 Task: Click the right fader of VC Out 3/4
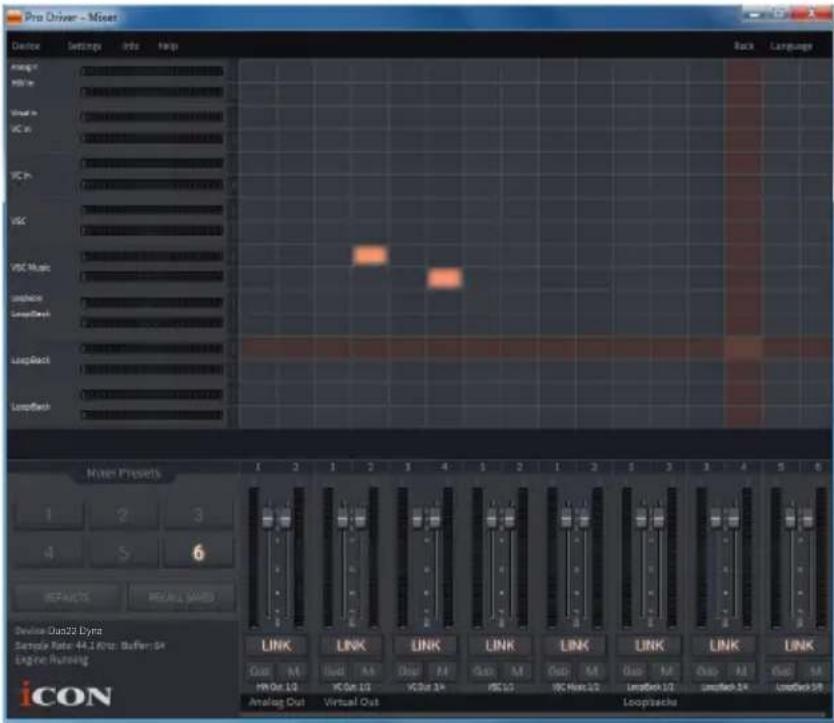(434, 518)
